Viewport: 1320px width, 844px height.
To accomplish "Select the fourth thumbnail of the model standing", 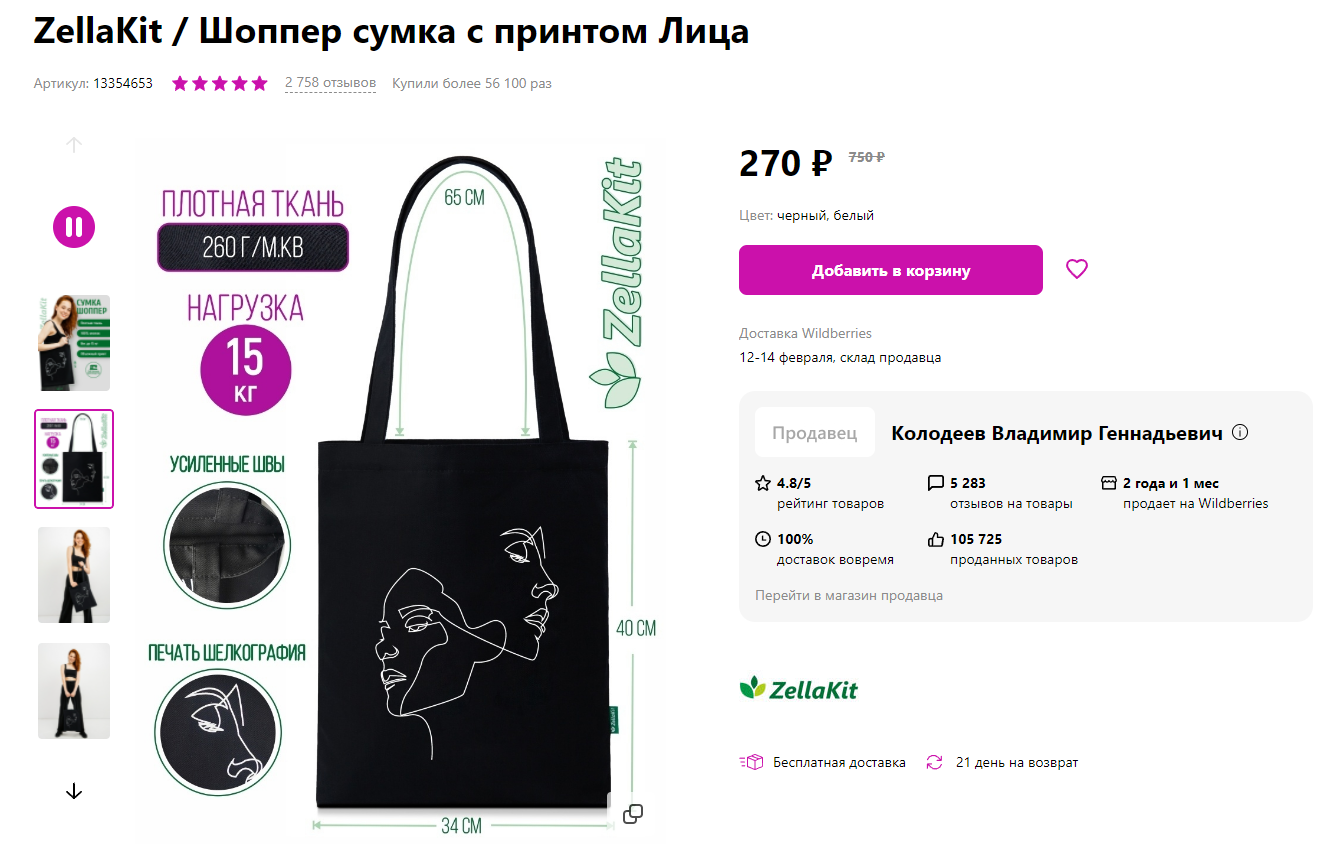I will point(74,691).
